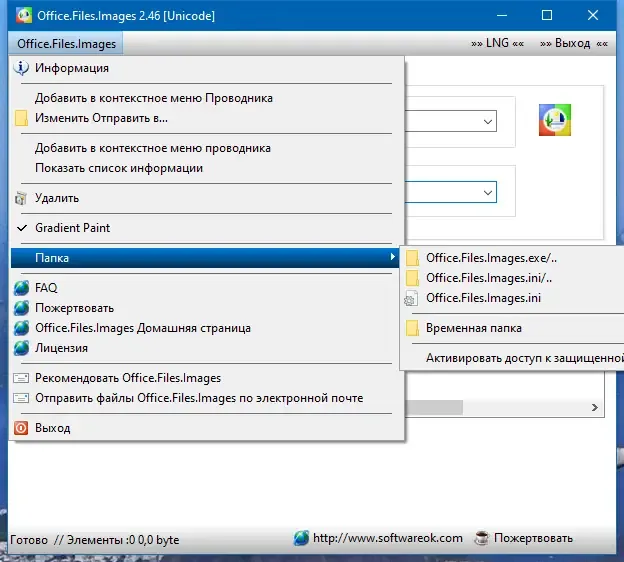This screenshot has height=562, width=624.
Task: Click the coffee cup icon in status bar
Action: tap(482, 538)
